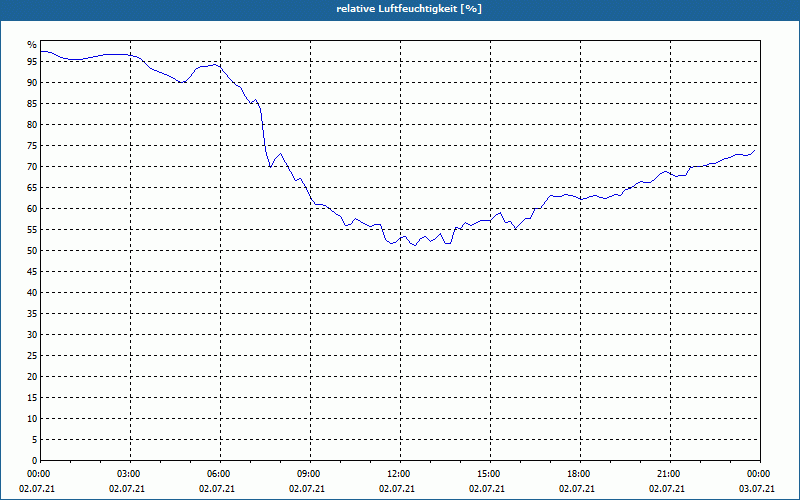Click the y-axis label 65
This screenshot has height=500, width=800.
pyautogui.click(x=32, y=188)
